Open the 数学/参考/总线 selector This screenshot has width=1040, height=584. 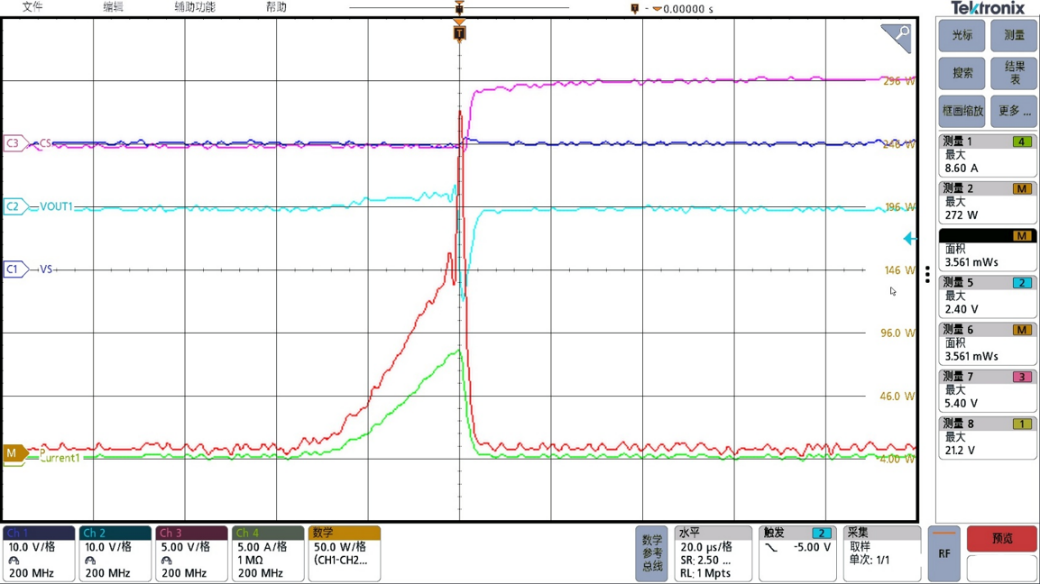(x=650, y=552)
